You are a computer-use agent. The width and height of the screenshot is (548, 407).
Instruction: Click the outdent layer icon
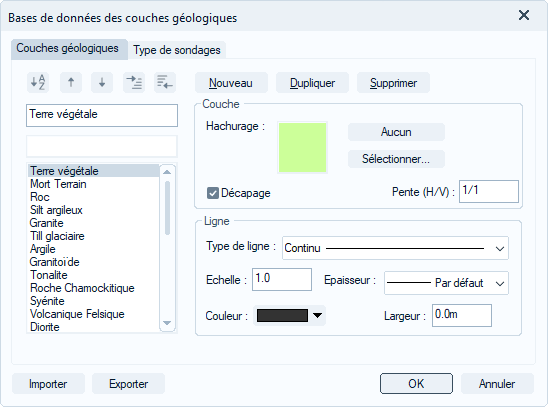(165, 83)
